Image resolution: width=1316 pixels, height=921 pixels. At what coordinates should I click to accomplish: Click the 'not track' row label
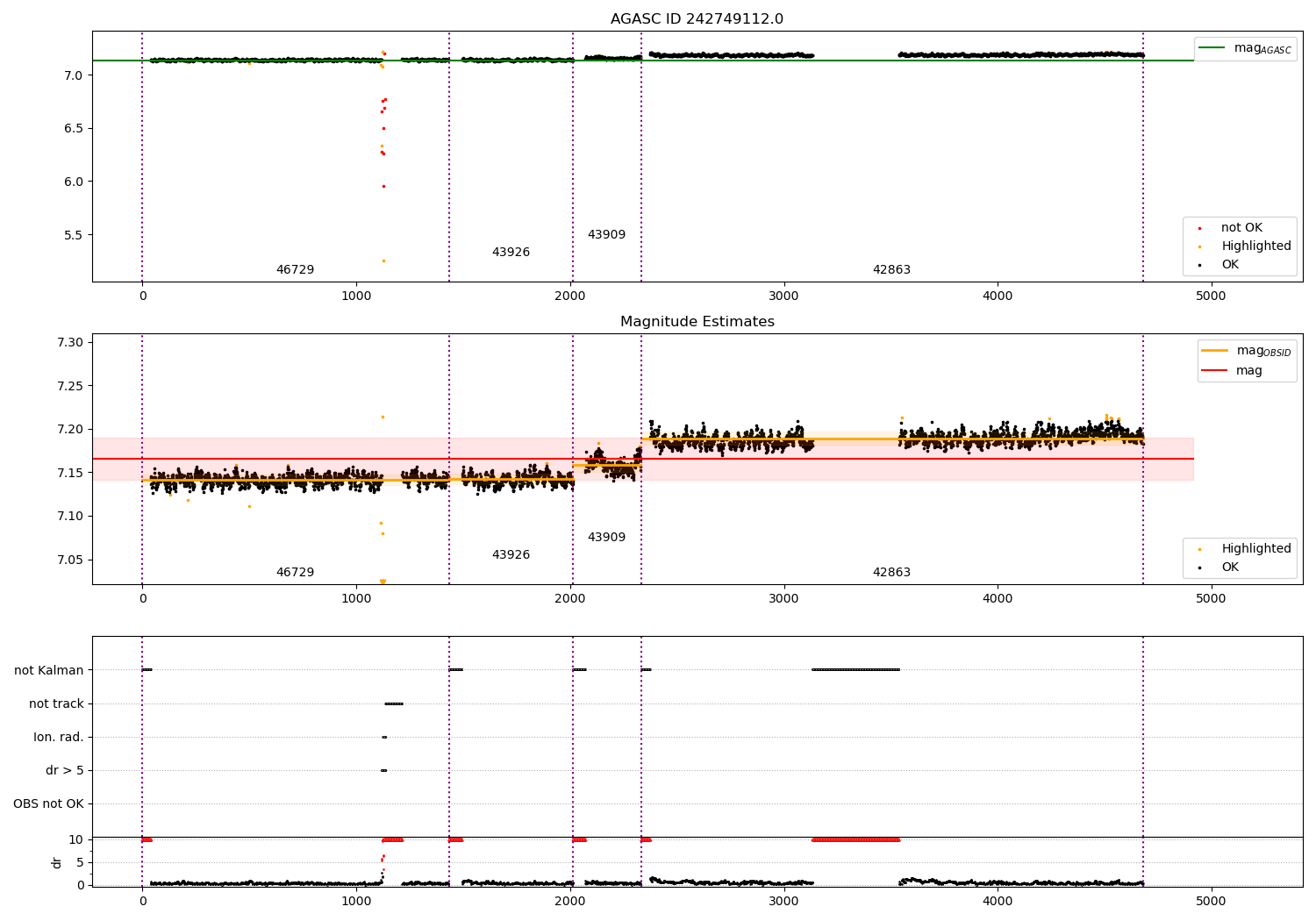[x=56, y=704]
